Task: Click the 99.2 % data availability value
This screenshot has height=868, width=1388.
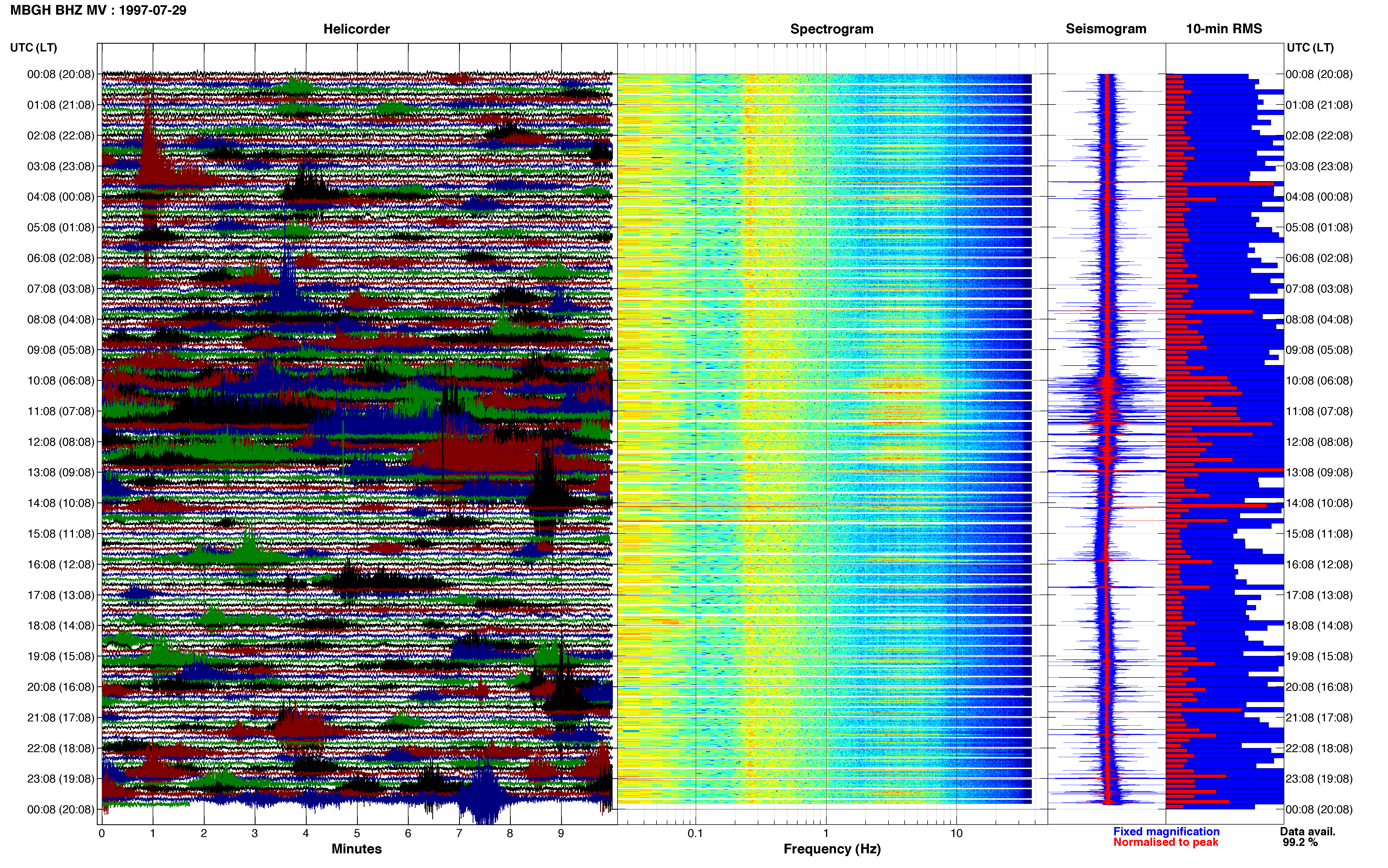Action: 1300,842
